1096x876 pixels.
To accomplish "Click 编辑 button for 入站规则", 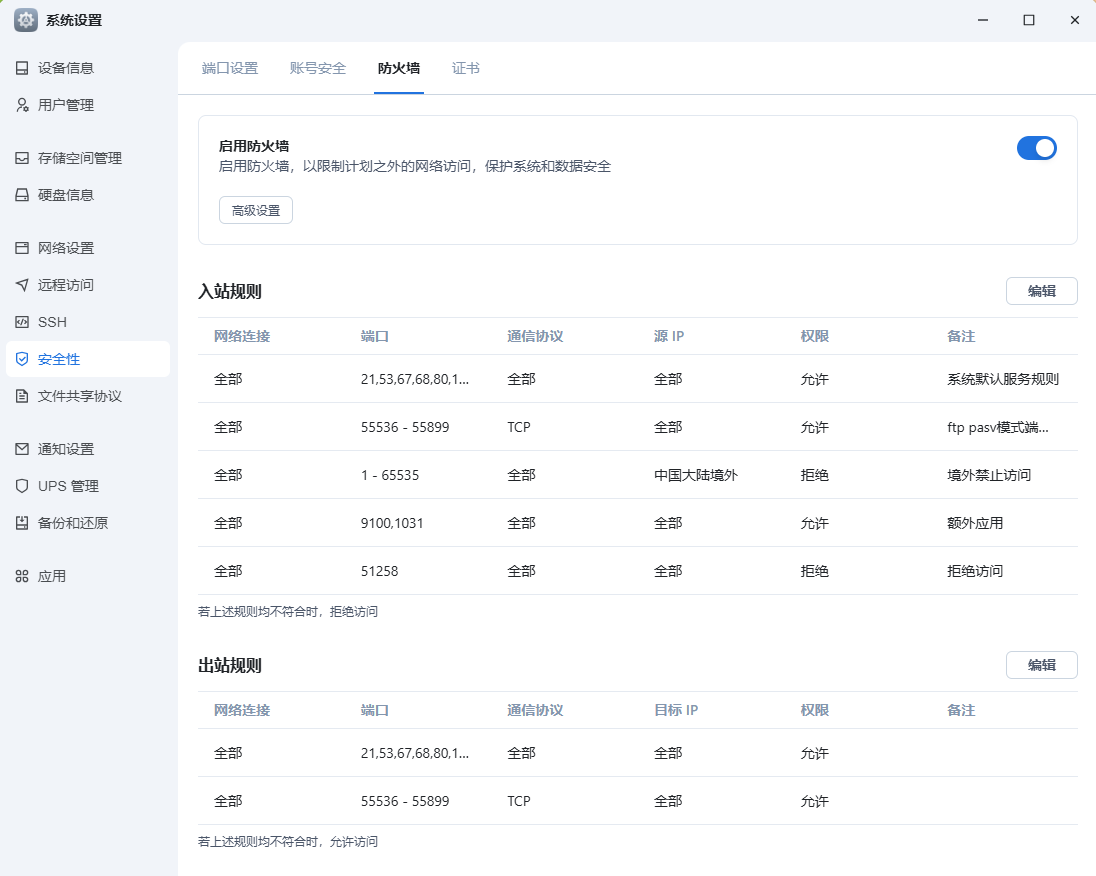I will tap(1041, 291).
